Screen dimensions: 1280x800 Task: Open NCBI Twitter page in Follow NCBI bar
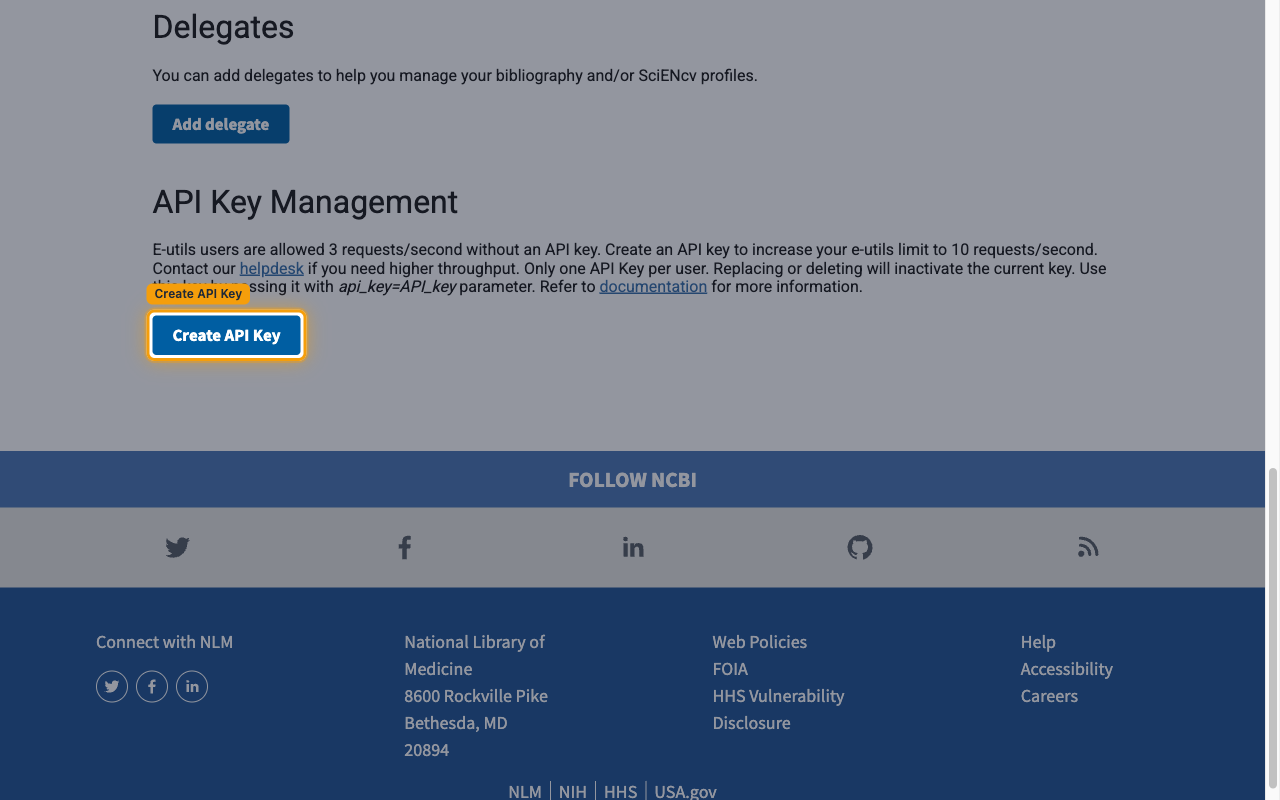coord(177,547)
